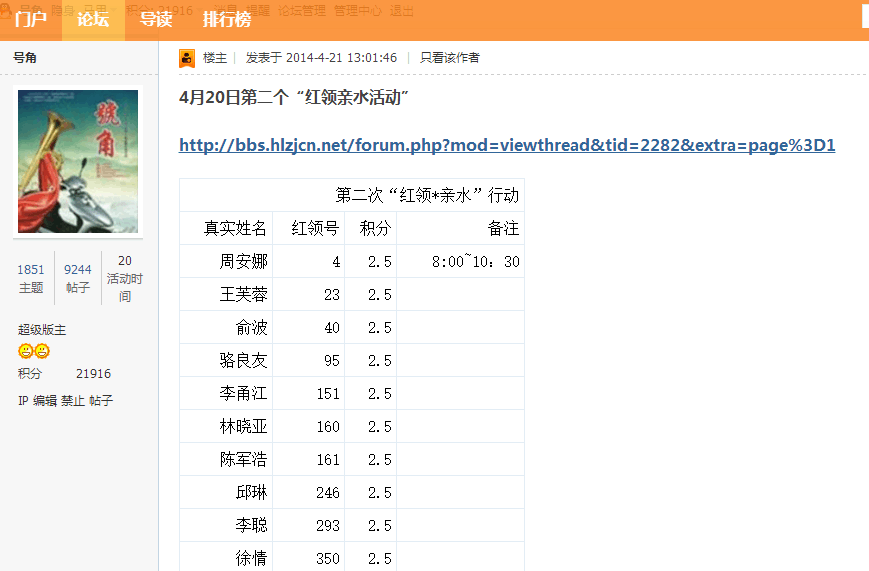View the 1851 主题 count link
Screen dimensions: 869x571
pyautogui.click(x=31, y=278)
